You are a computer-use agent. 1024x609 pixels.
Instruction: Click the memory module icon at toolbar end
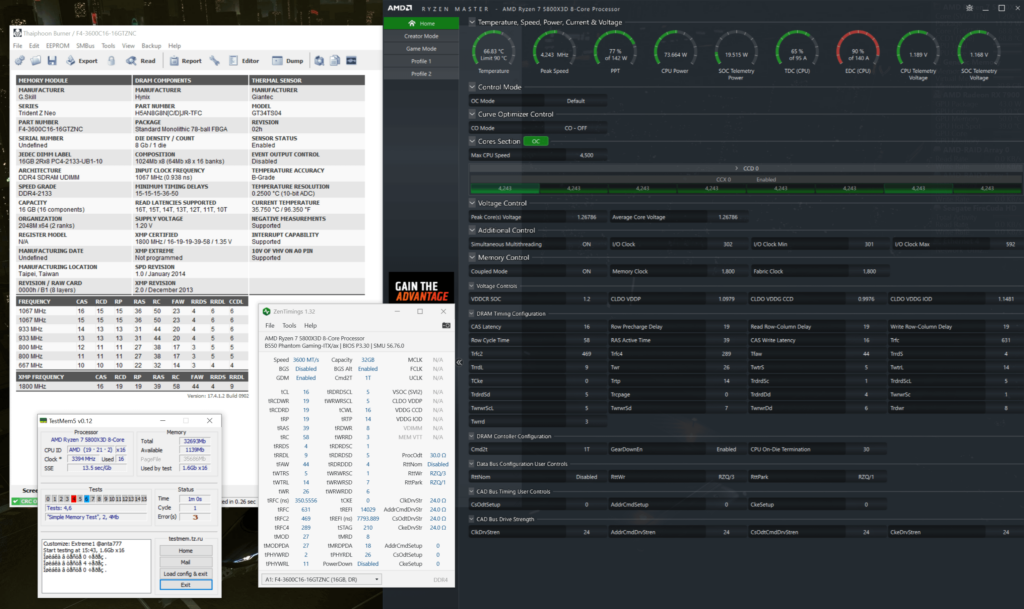[351, 61]
